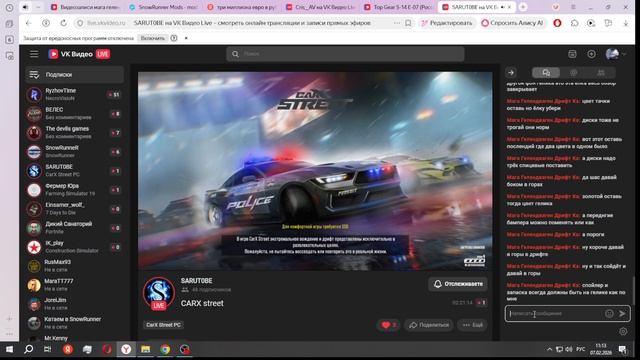The width and height of the screenshot is (640, 360).
Task: Mute tab sound speaker icon
Action: click(x=25, y=7)
